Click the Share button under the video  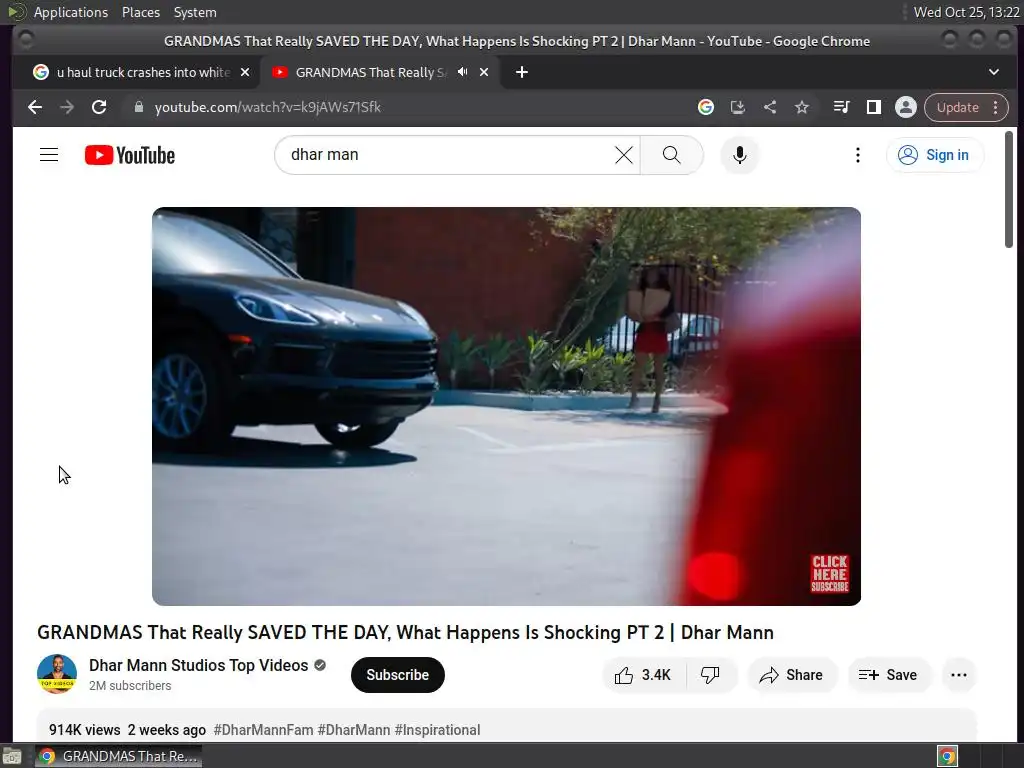point(791,675)
